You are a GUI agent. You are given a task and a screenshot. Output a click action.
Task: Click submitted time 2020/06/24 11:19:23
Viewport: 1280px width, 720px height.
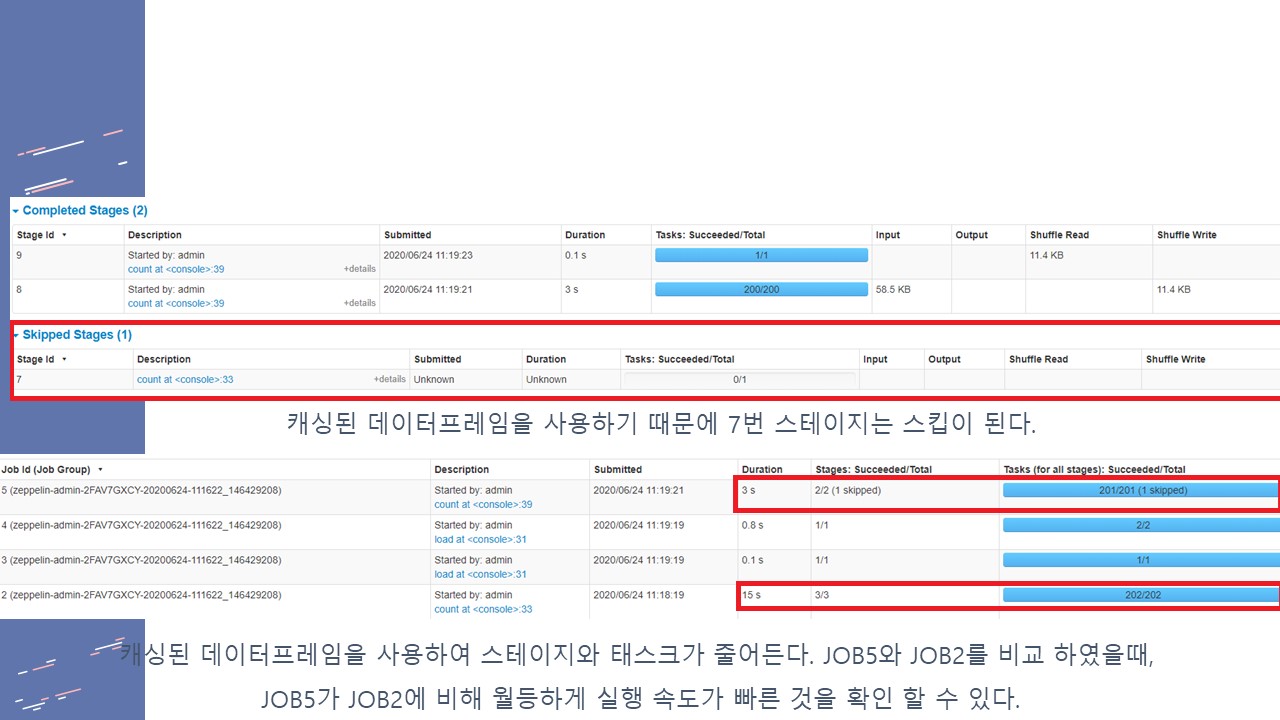tap(428, 255)
